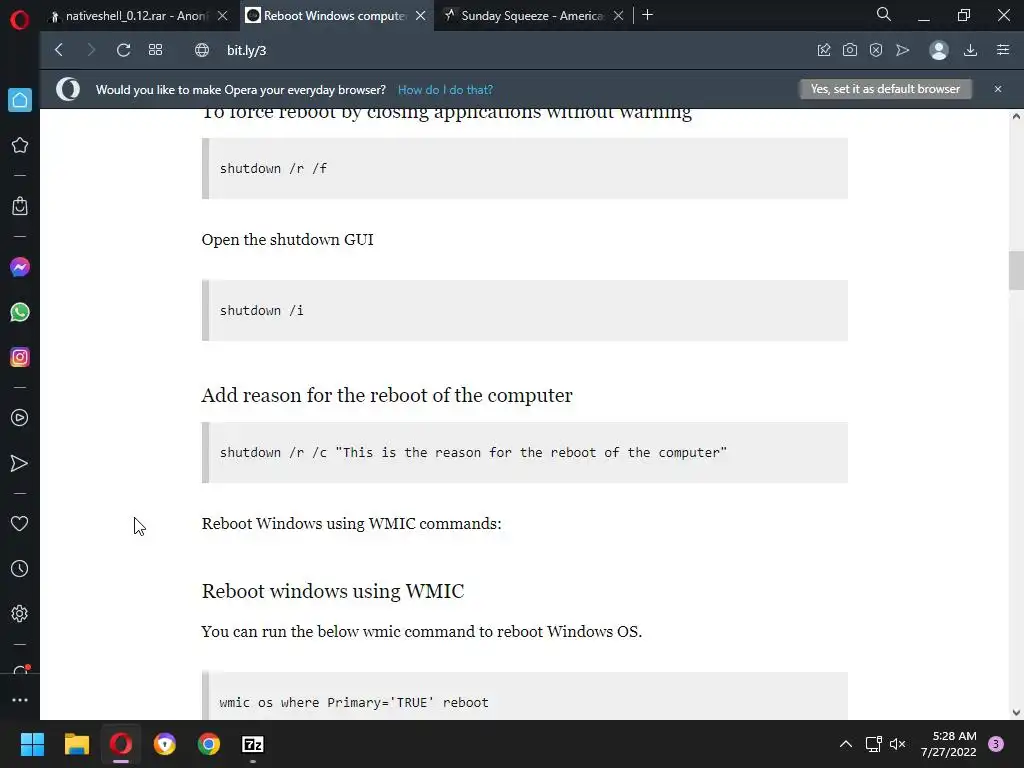Click the page scrollbar thumb
Image resolution: width=1024 pixels, height=768 pixels.
click(1016, 270)
